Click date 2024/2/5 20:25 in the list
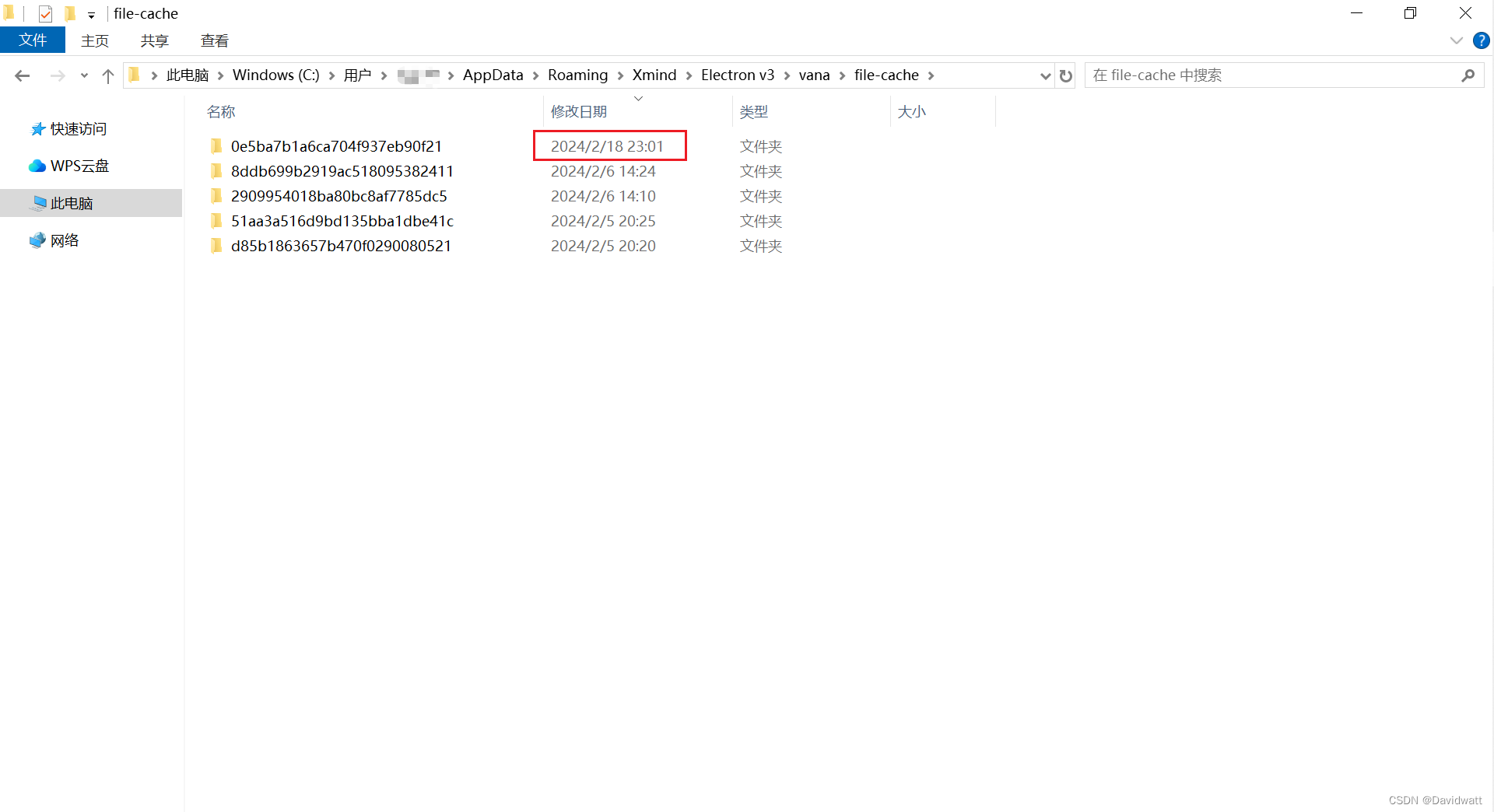Image resolution: width=1494 pixels, height=812 pixels. pos(603,221)
